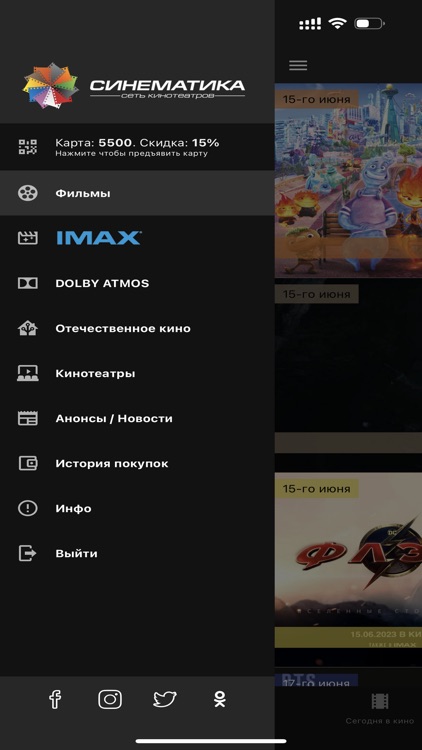Click the Wi-Fi status icon
Image resolution: width=422 pixels, height=750 pixels.
[337, 23]
